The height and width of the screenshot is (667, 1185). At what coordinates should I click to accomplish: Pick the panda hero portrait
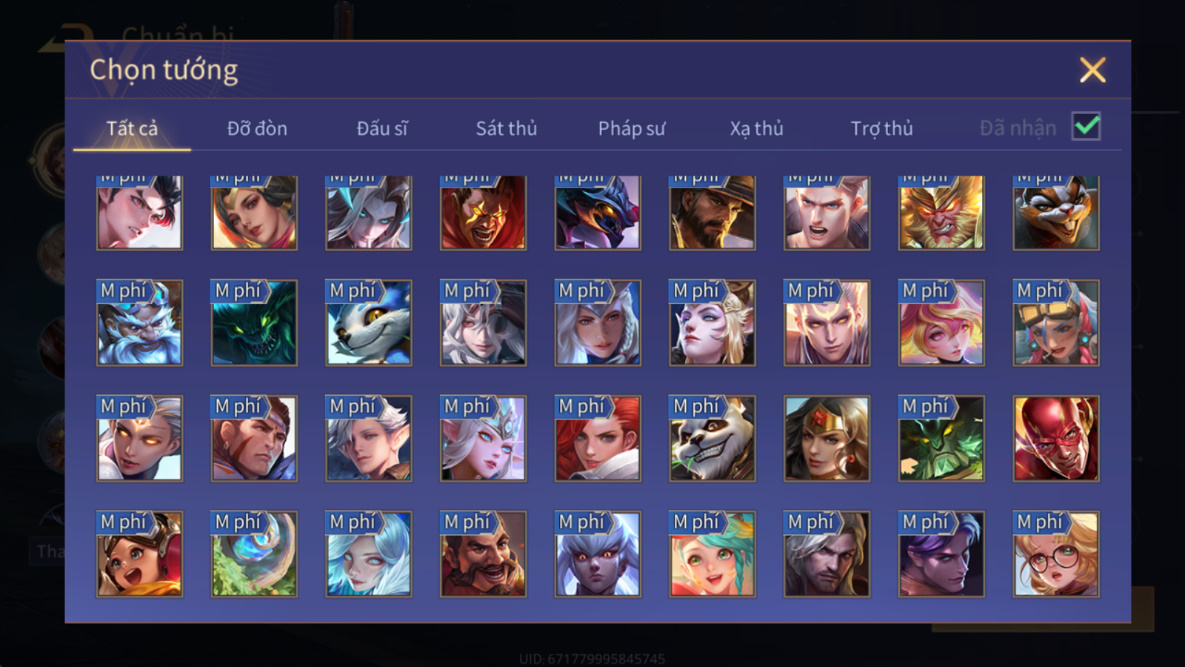tap(712, 438)
